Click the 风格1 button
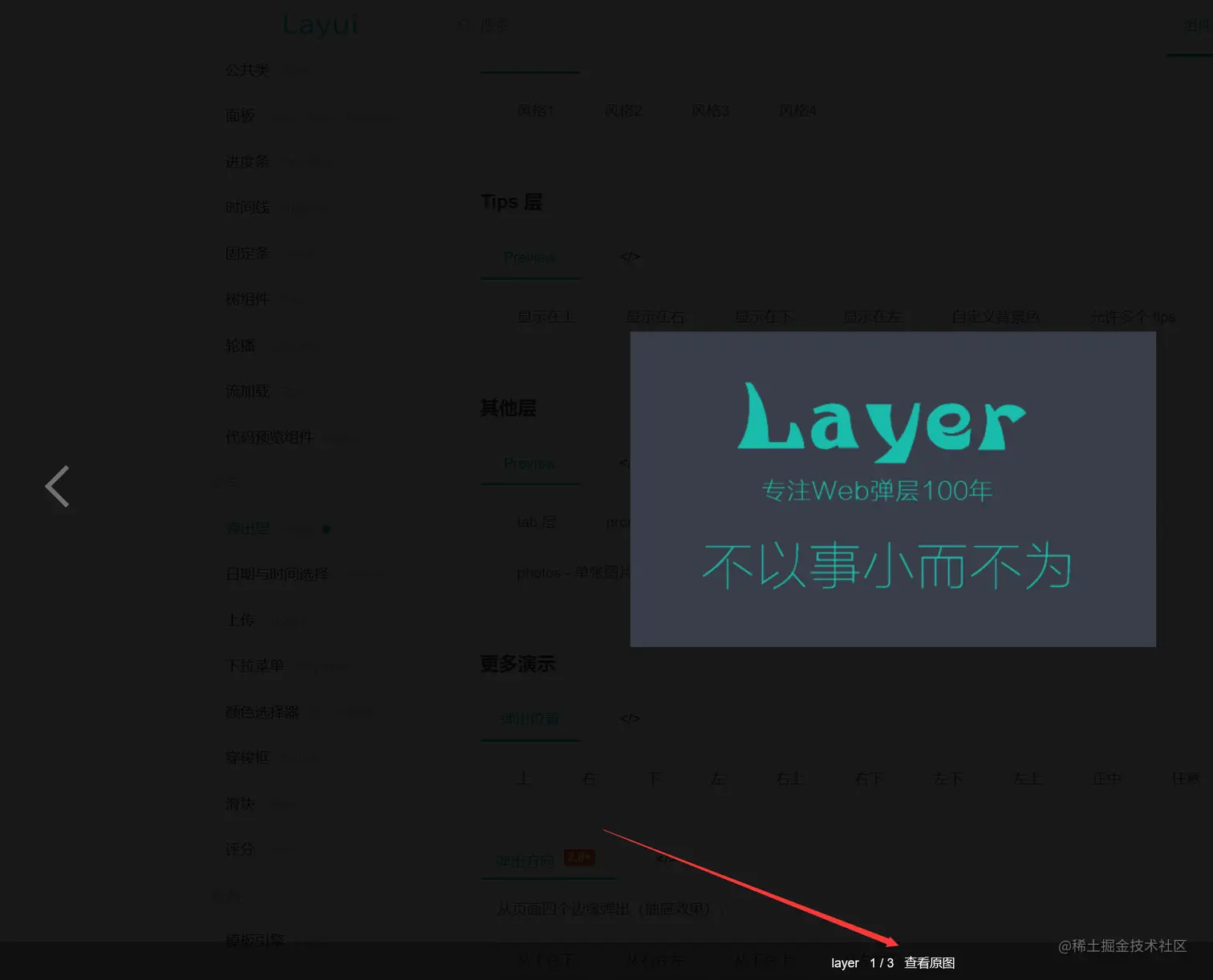 (535, 111)
